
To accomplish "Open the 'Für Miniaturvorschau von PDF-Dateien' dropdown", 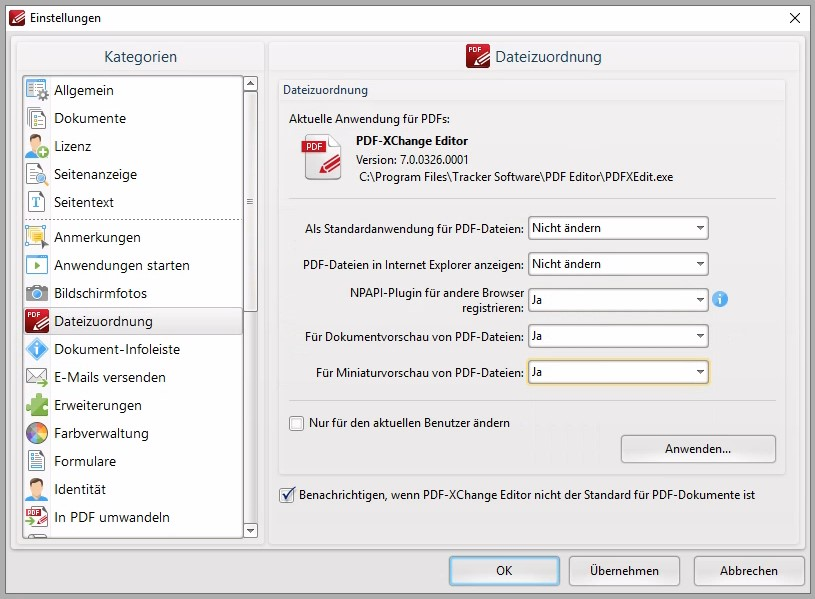I will coord(618,372).
